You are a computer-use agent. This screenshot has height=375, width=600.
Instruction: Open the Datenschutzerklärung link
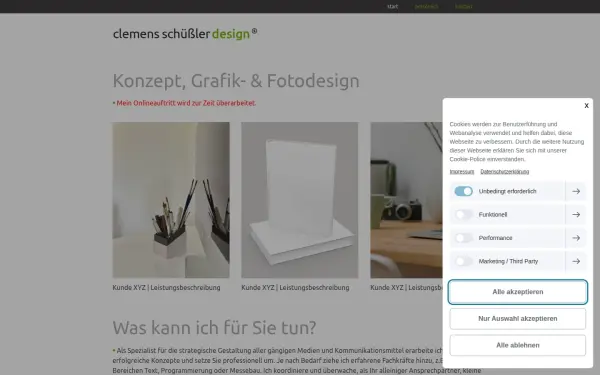pos(505,172)
